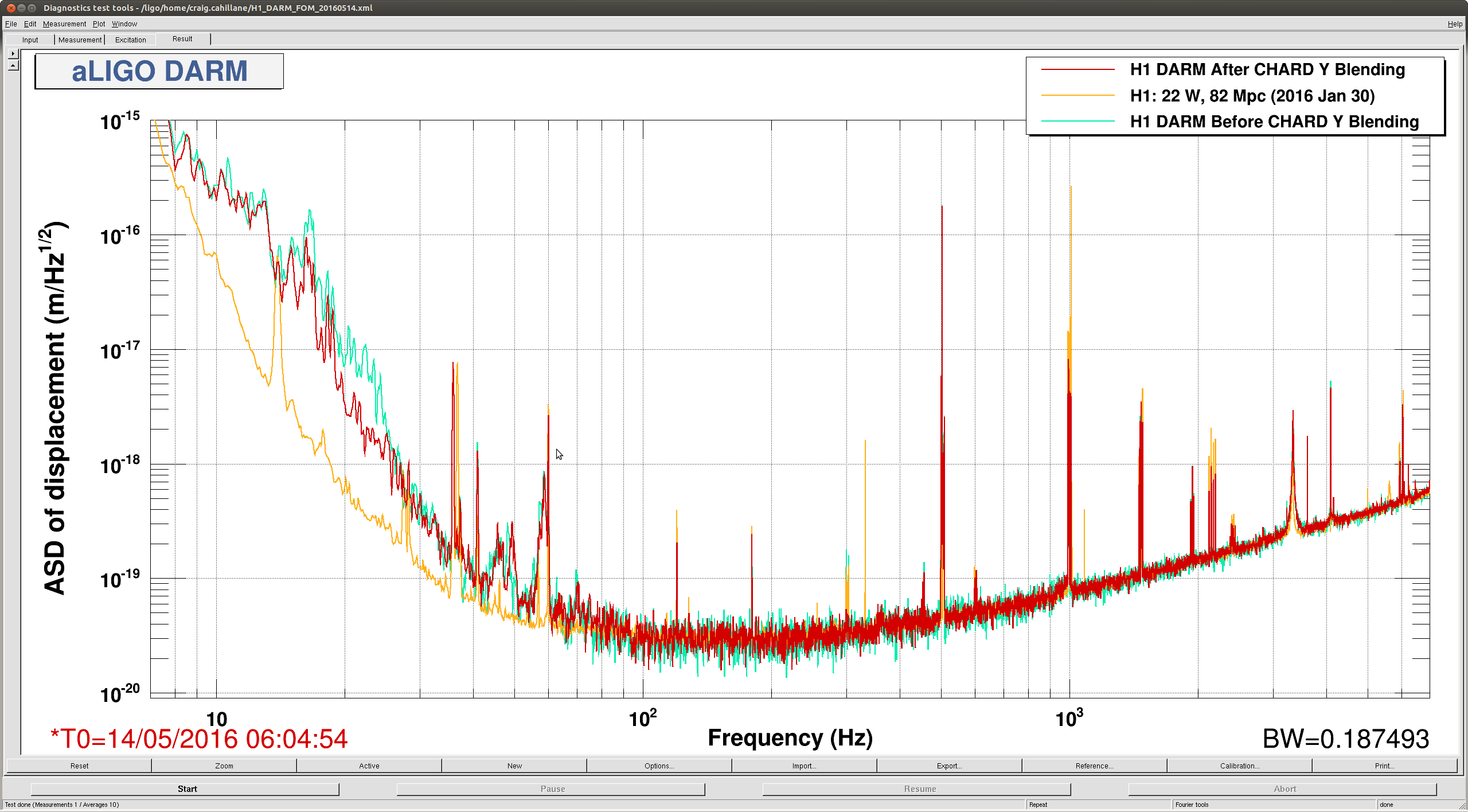Click the Active button
The width and height of the screenshot is (1468, 812).
369,766
